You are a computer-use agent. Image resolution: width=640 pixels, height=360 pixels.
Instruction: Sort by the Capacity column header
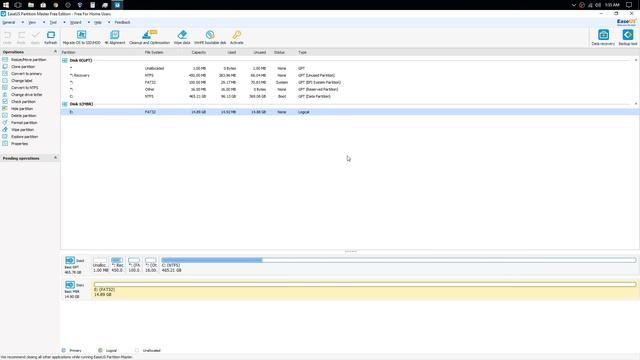point(199,52)
